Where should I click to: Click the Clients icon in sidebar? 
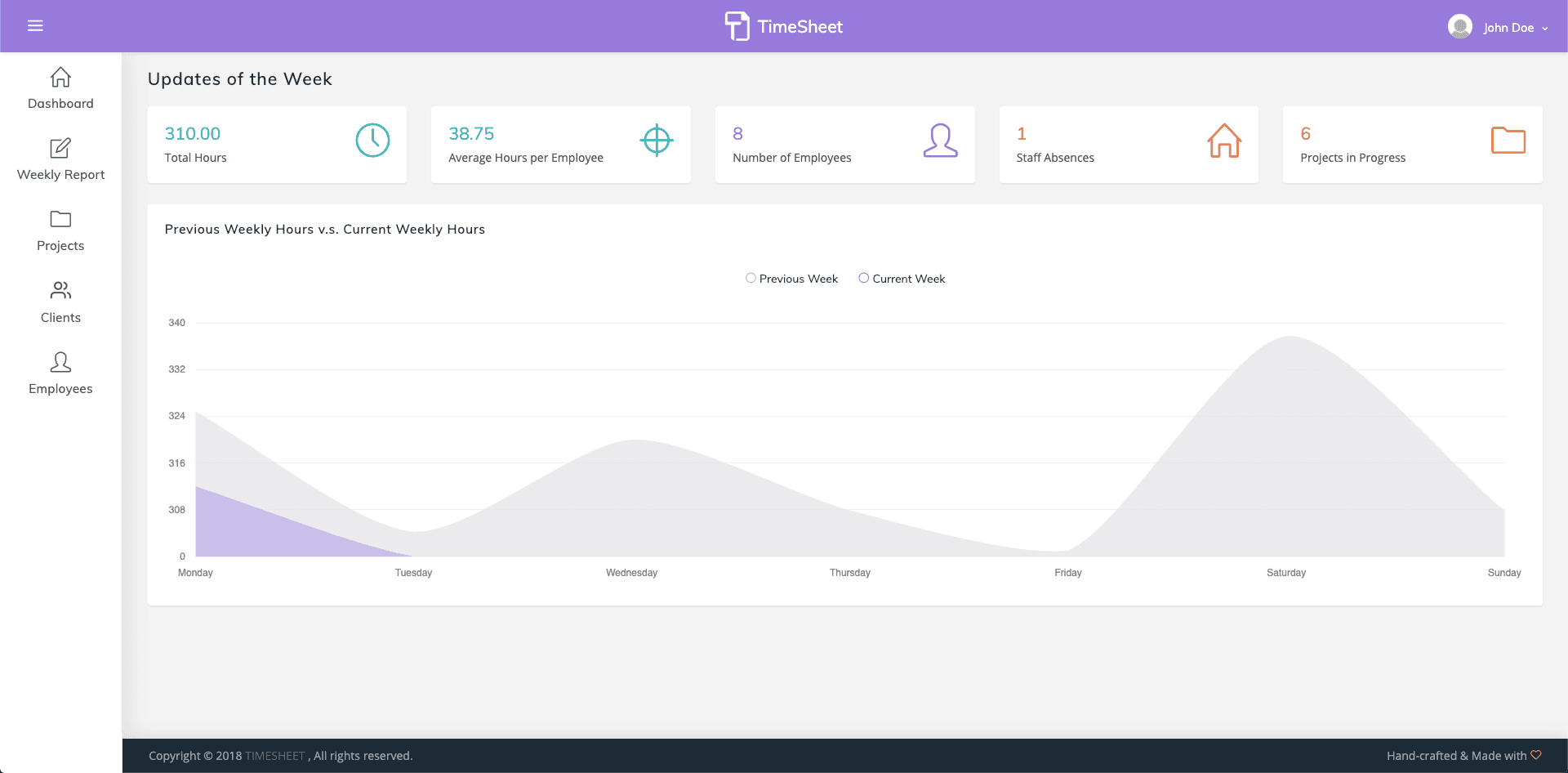pos(60,291)
